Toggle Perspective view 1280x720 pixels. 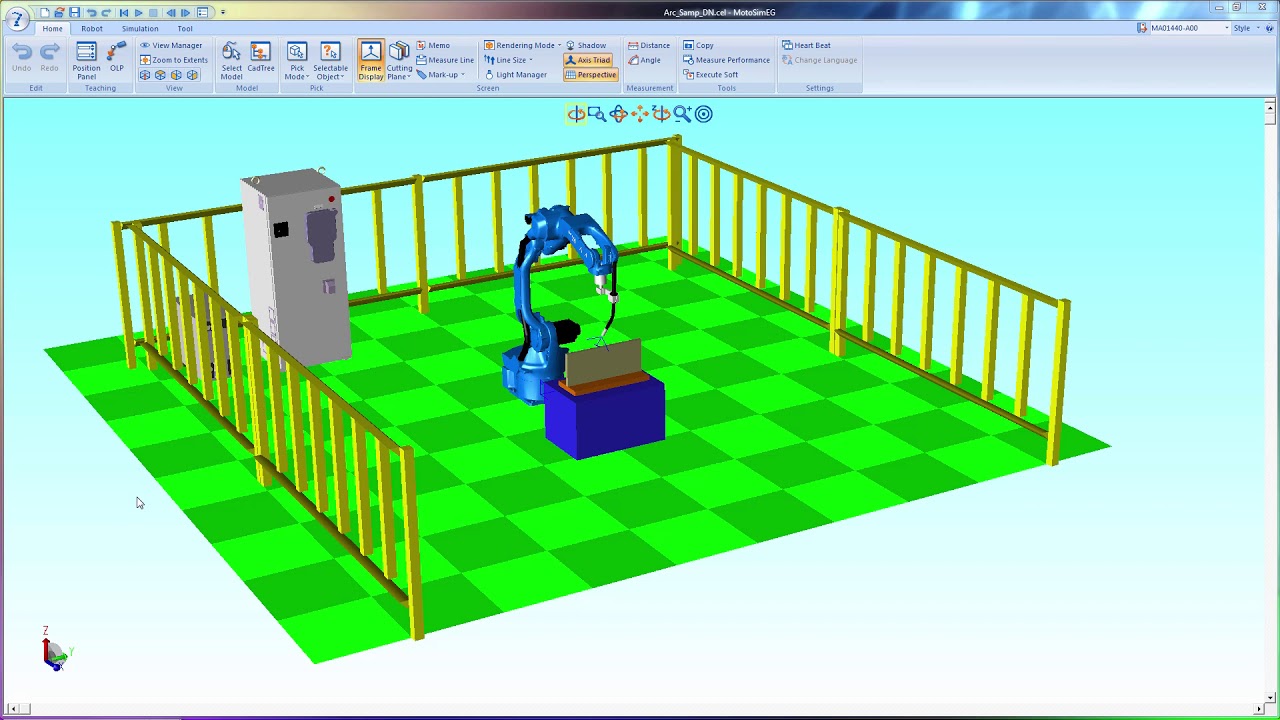click(x=590, y=75)
